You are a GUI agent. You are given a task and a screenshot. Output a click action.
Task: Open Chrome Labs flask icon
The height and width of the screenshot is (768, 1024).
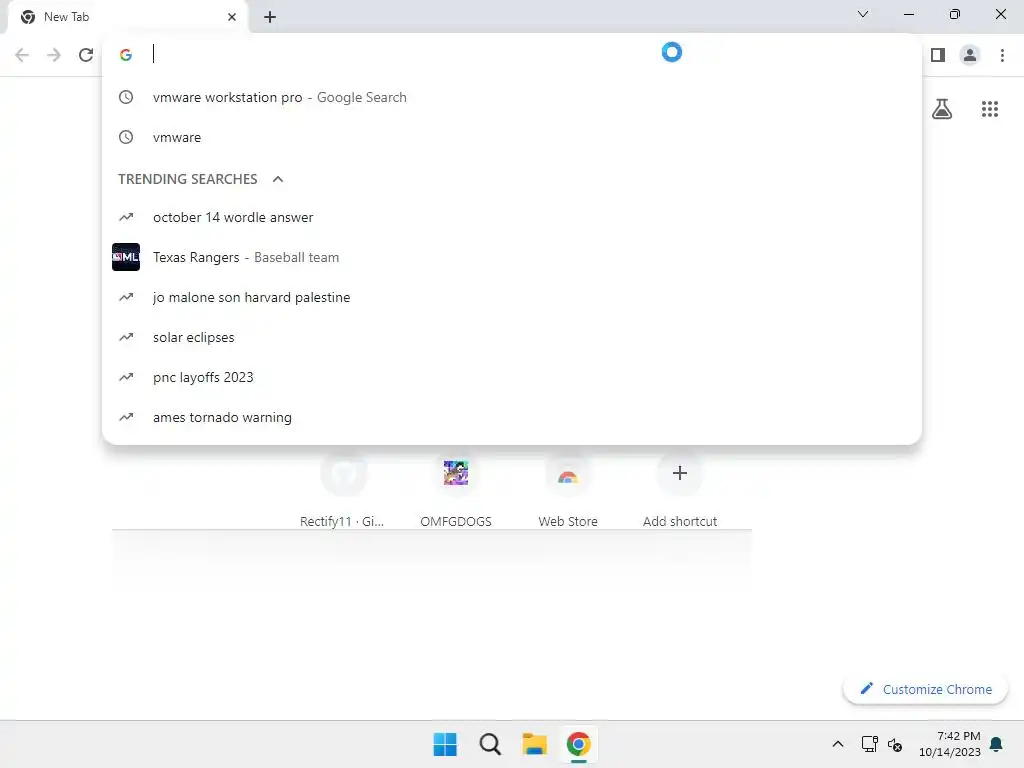click(942, 108)
